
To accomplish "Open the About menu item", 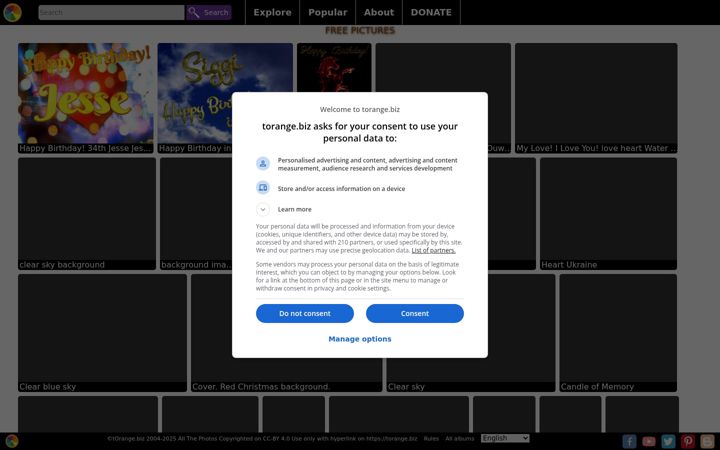I will click(x=379, y=12).
